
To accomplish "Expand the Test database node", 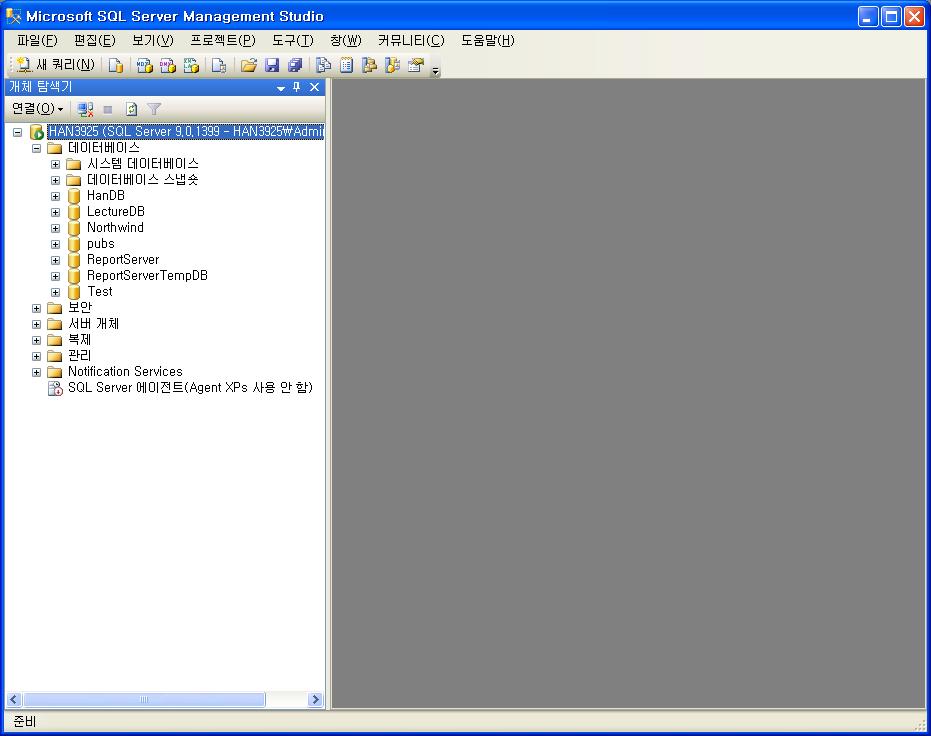I will (55, 293).
